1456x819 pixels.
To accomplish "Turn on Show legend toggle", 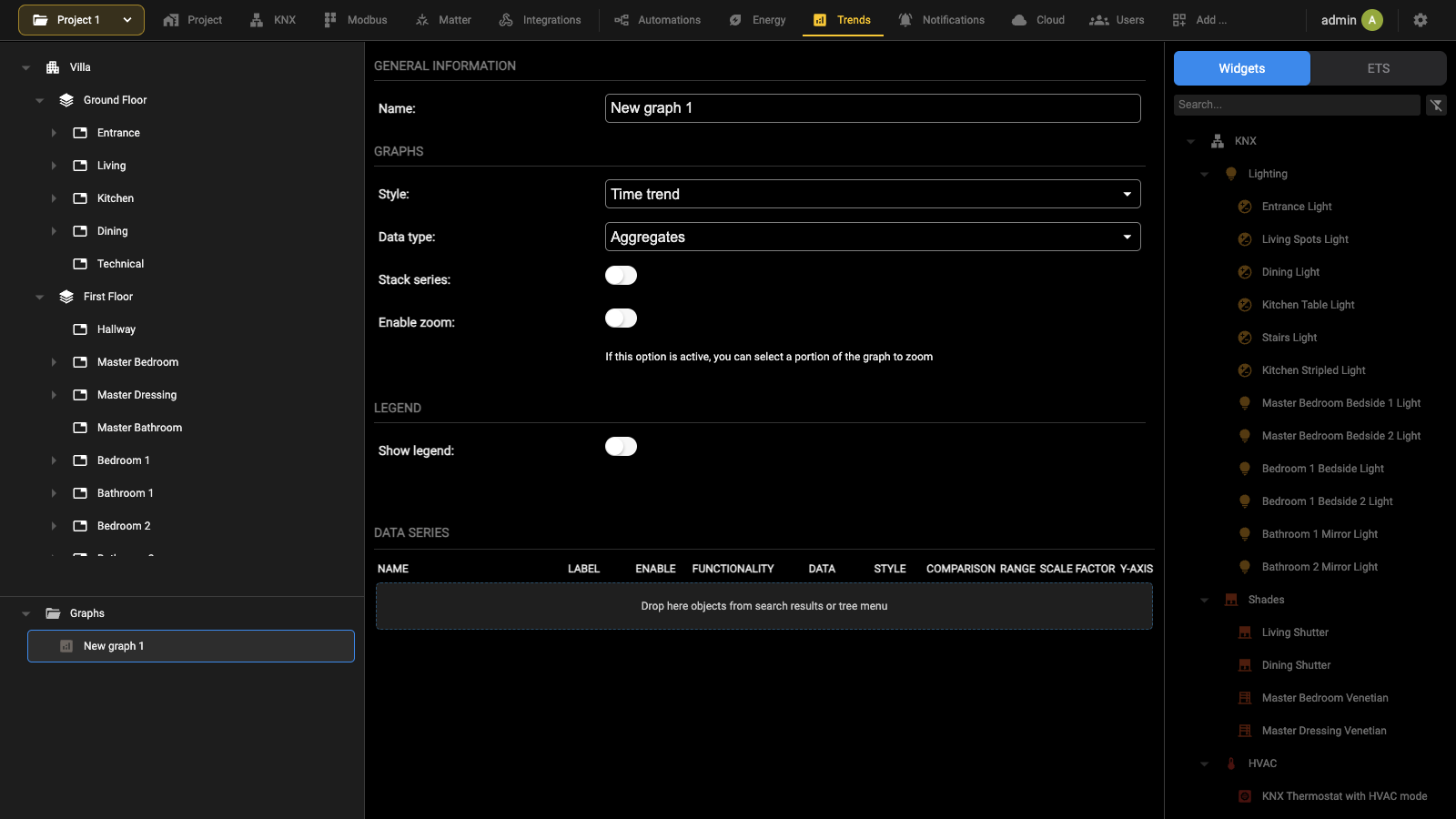I will click(x=621, y=447).
